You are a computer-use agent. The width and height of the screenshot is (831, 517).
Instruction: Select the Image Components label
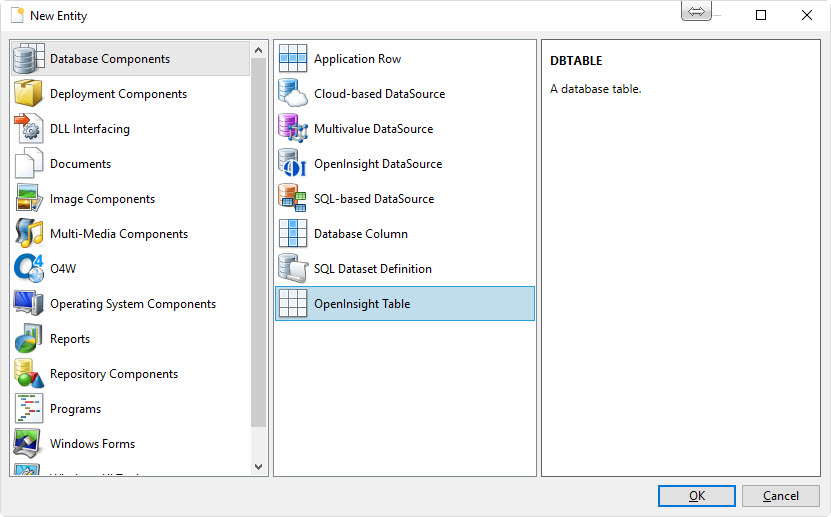[x=102, y=199]
